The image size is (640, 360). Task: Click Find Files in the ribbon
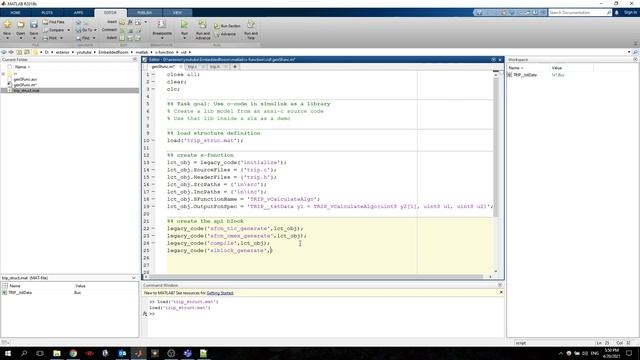(53, 22)
